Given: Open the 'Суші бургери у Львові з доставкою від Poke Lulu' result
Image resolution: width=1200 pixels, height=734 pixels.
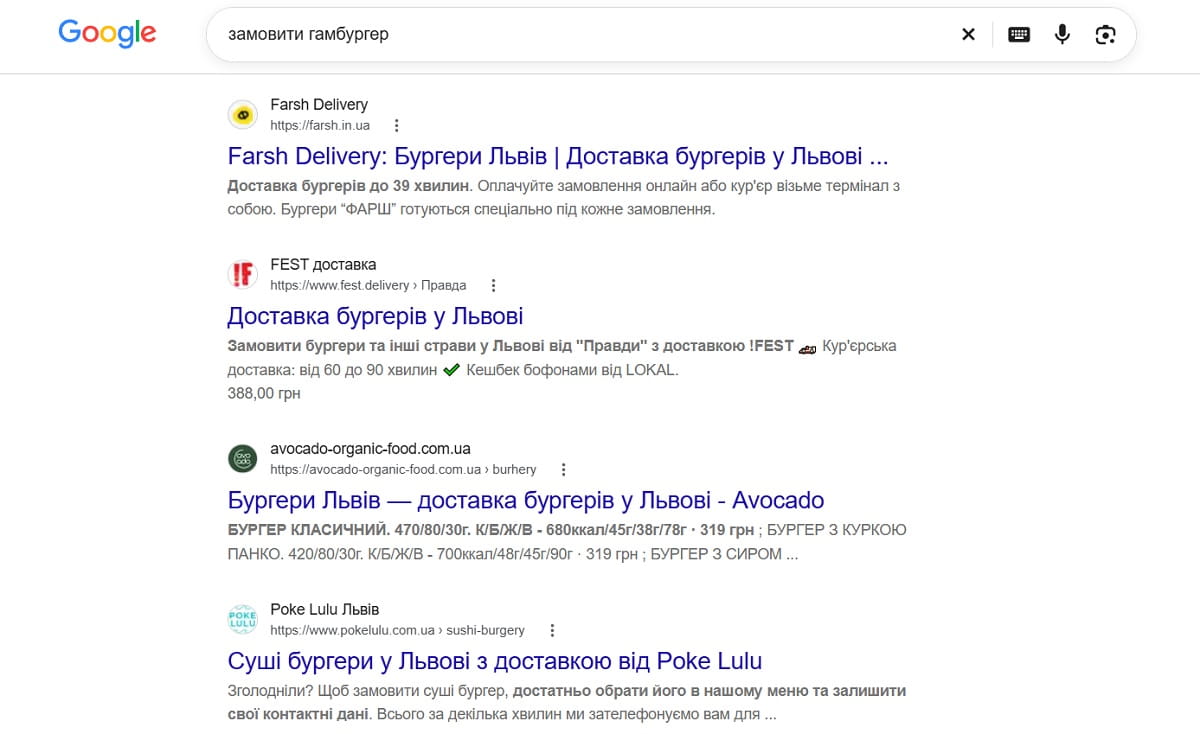Looking at the screenshot, I should tap(495, 661).
